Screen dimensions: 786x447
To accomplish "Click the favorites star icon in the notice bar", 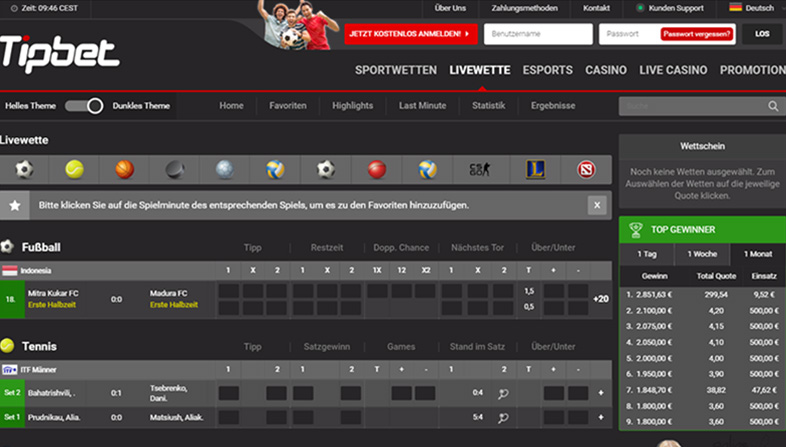I will point(15,205).
